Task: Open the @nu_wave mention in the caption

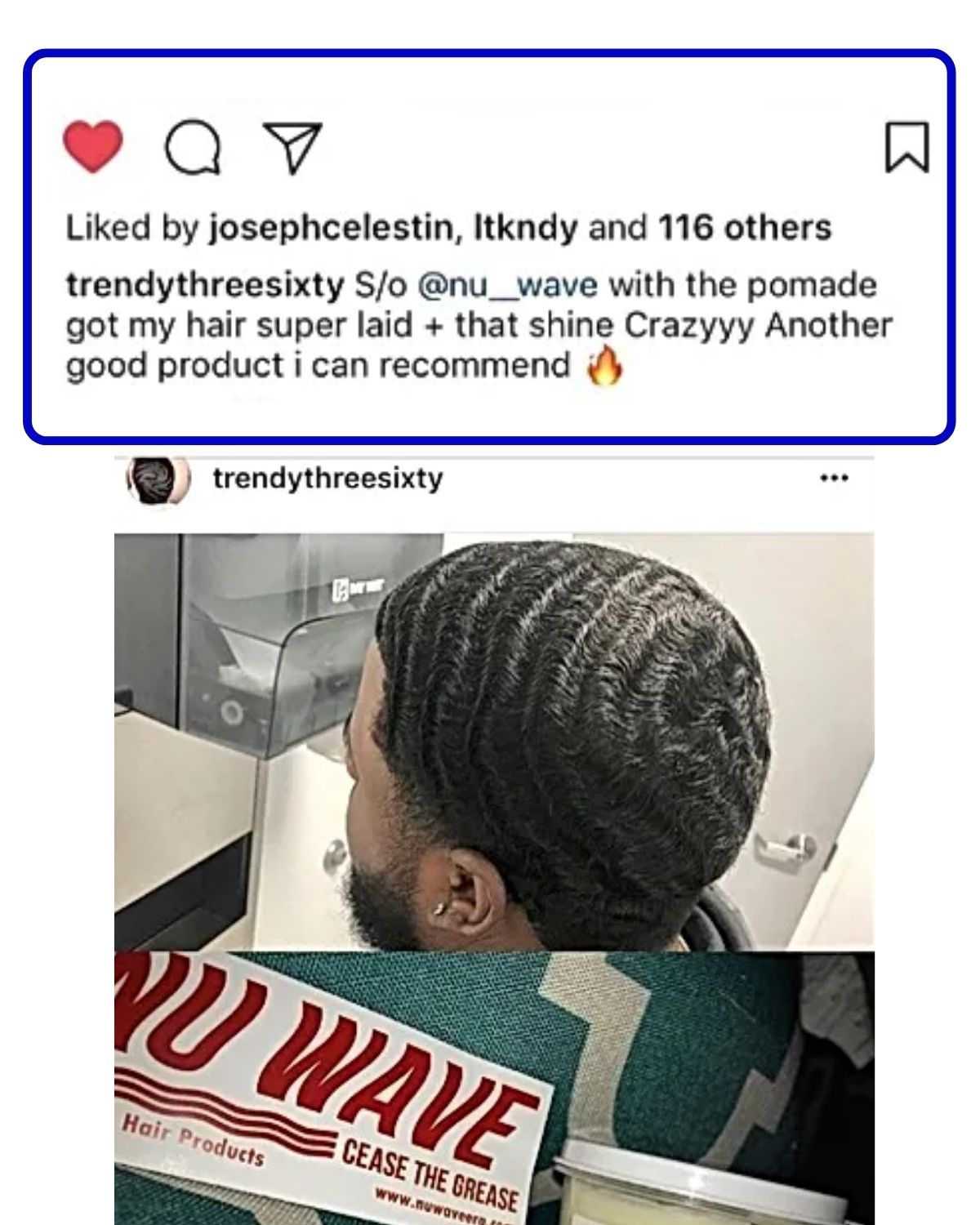Action: pos(507,286)
